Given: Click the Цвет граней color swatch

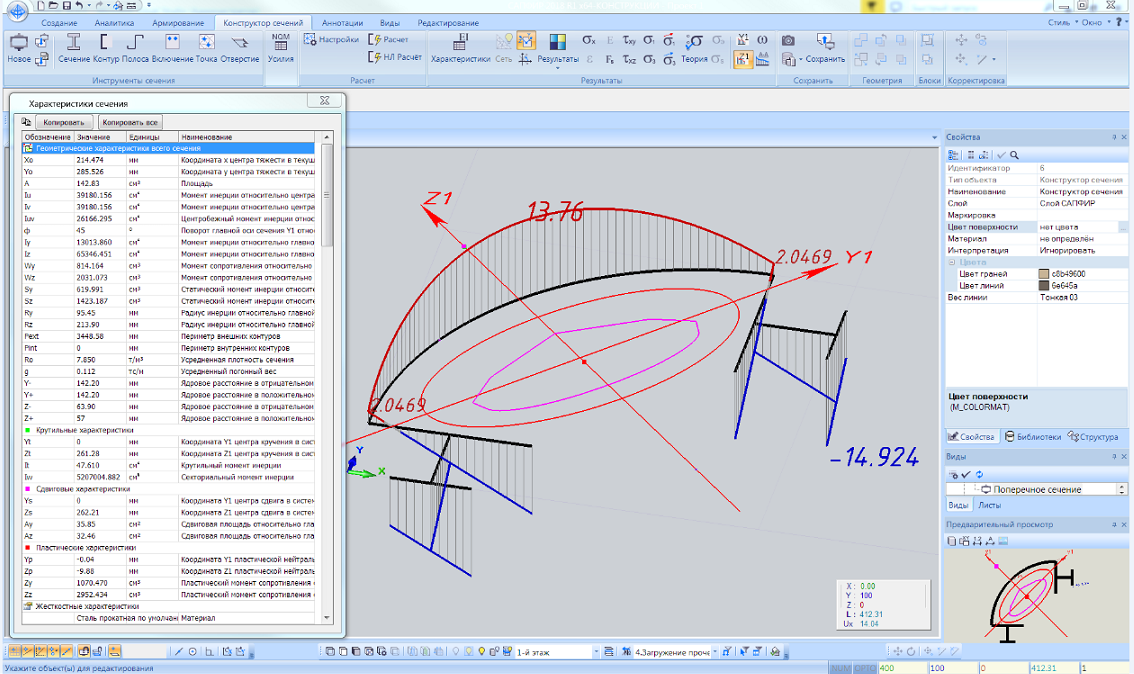Looking at the screenshot, I should click(x=1045, y=274).
